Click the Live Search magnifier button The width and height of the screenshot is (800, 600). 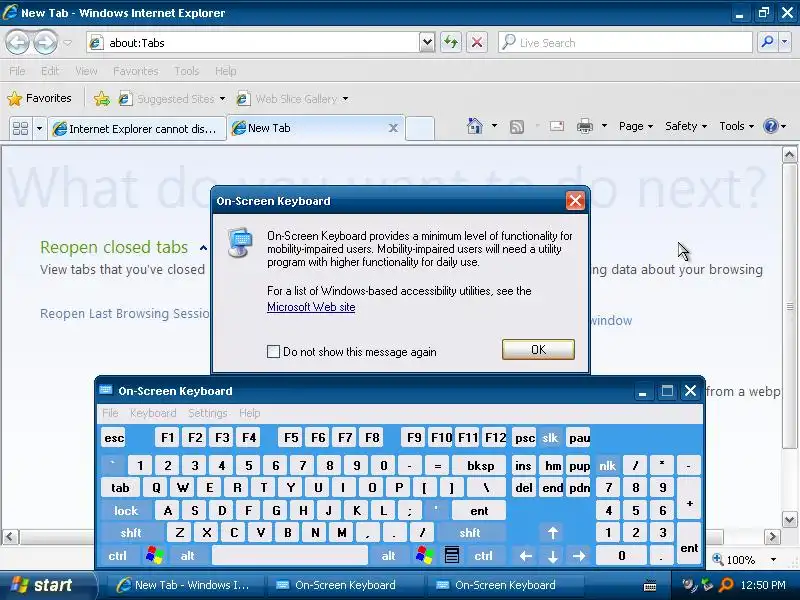[x=767, y=42]
